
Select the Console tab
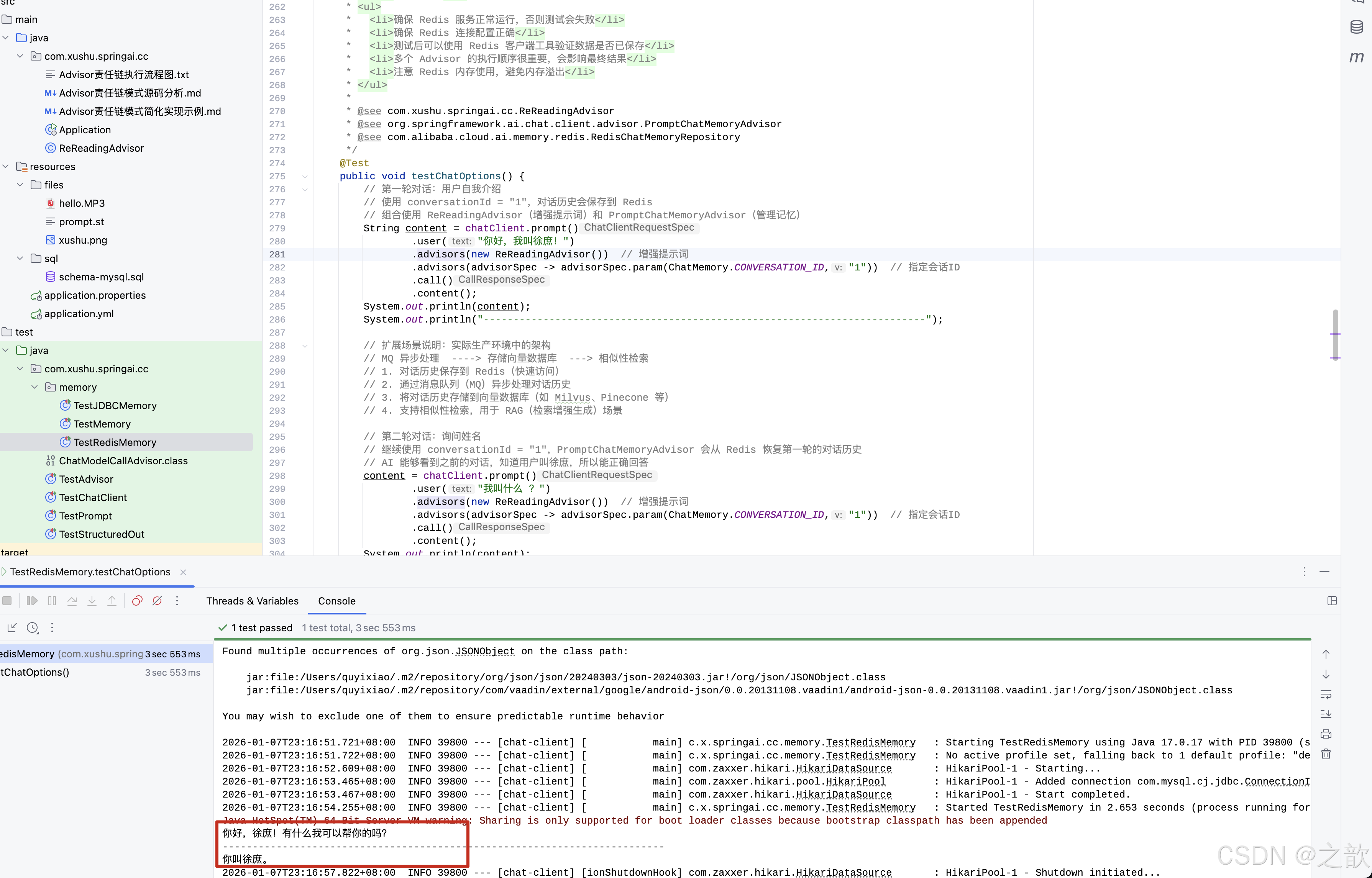tap(336, 601)
